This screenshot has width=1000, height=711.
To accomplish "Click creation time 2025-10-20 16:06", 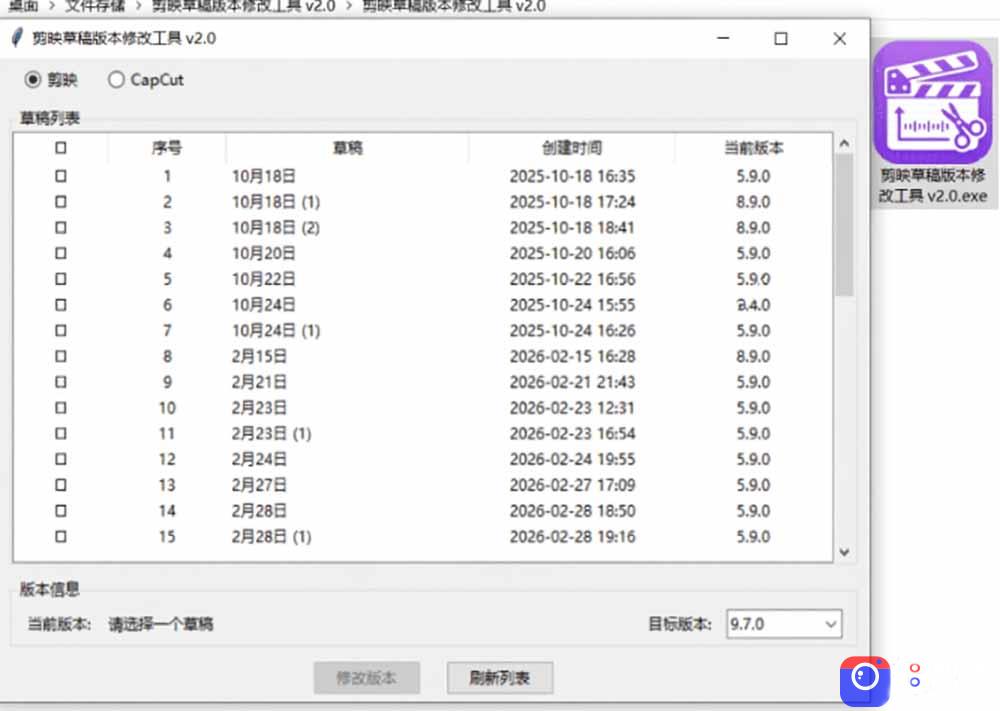I will tap(572, 253).
